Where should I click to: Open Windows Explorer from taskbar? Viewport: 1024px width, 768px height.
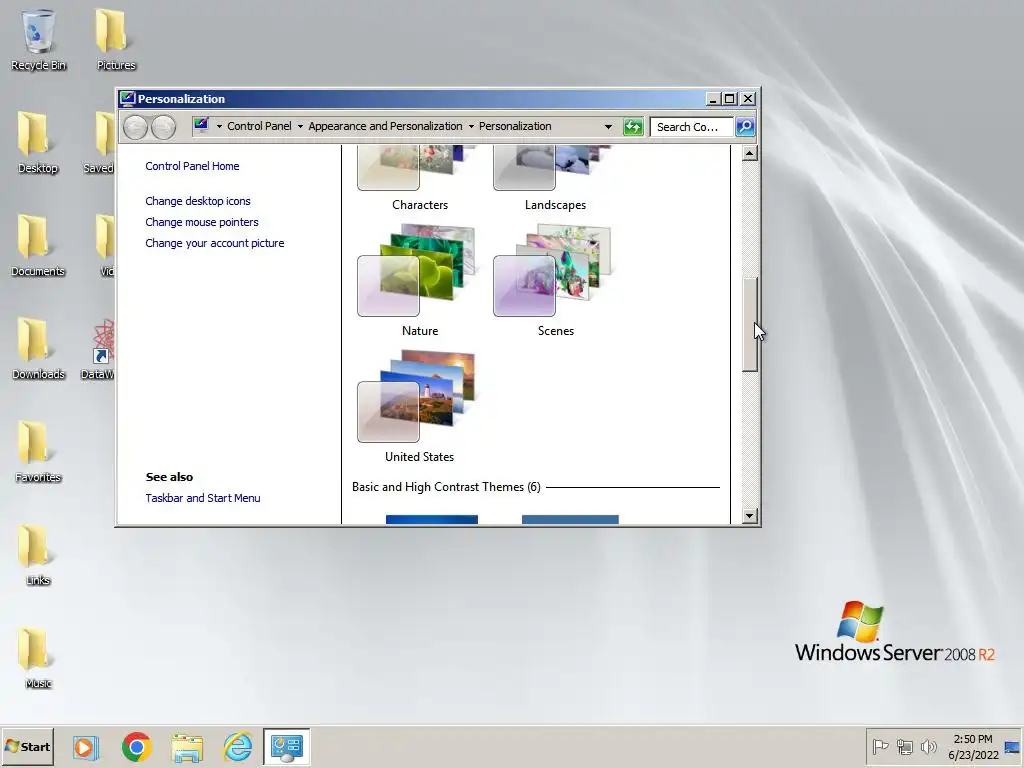pos(187,747)
